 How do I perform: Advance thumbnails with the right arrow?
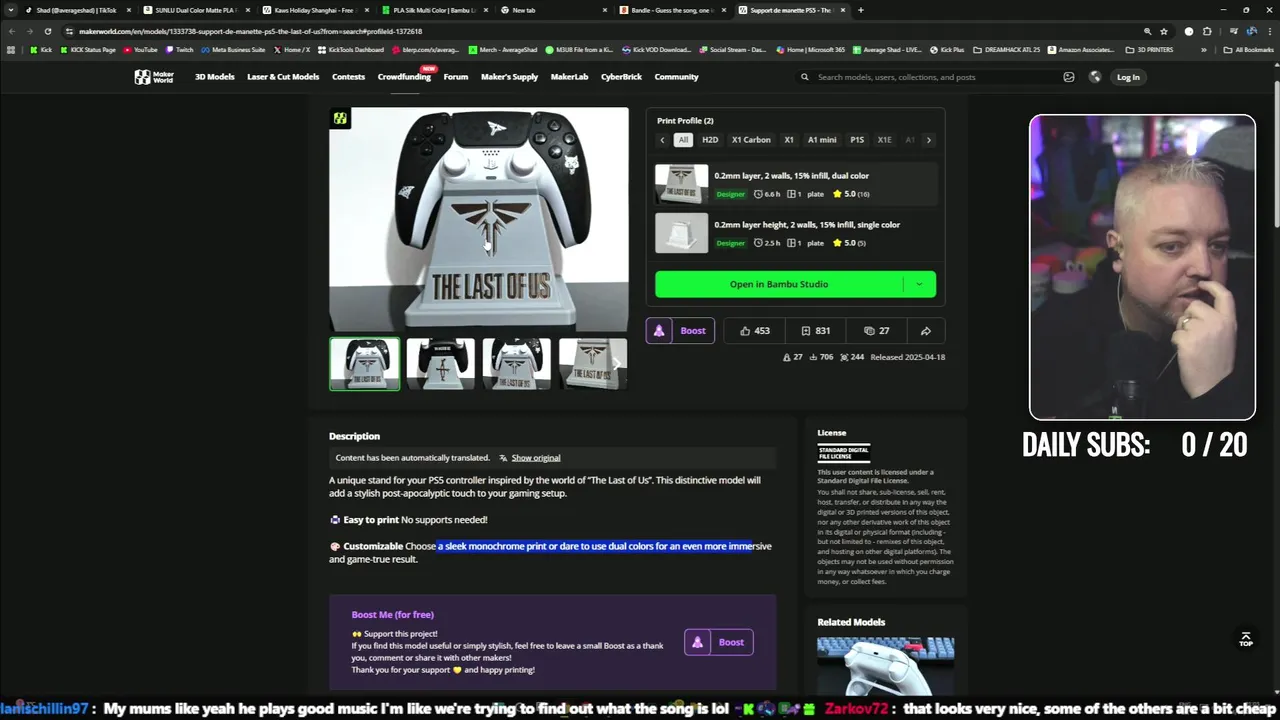[617, 364]
